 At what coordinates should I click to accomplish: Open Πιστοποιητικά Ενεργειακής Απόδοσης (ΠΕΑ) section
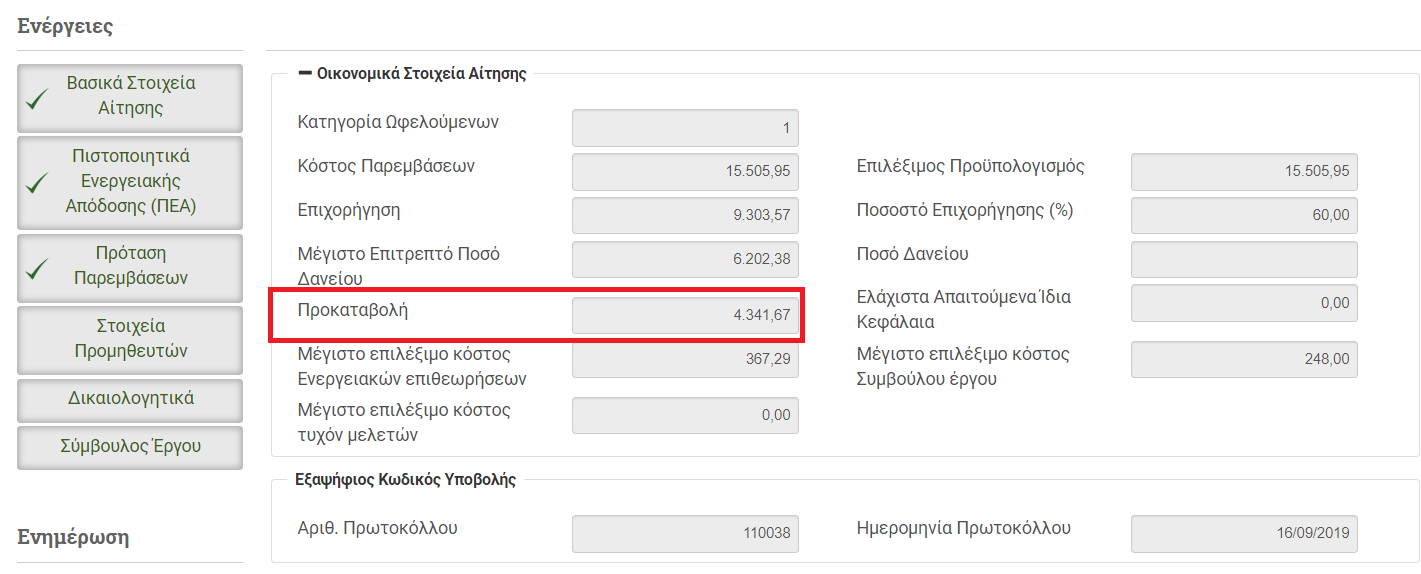click(x=130, y=182)
